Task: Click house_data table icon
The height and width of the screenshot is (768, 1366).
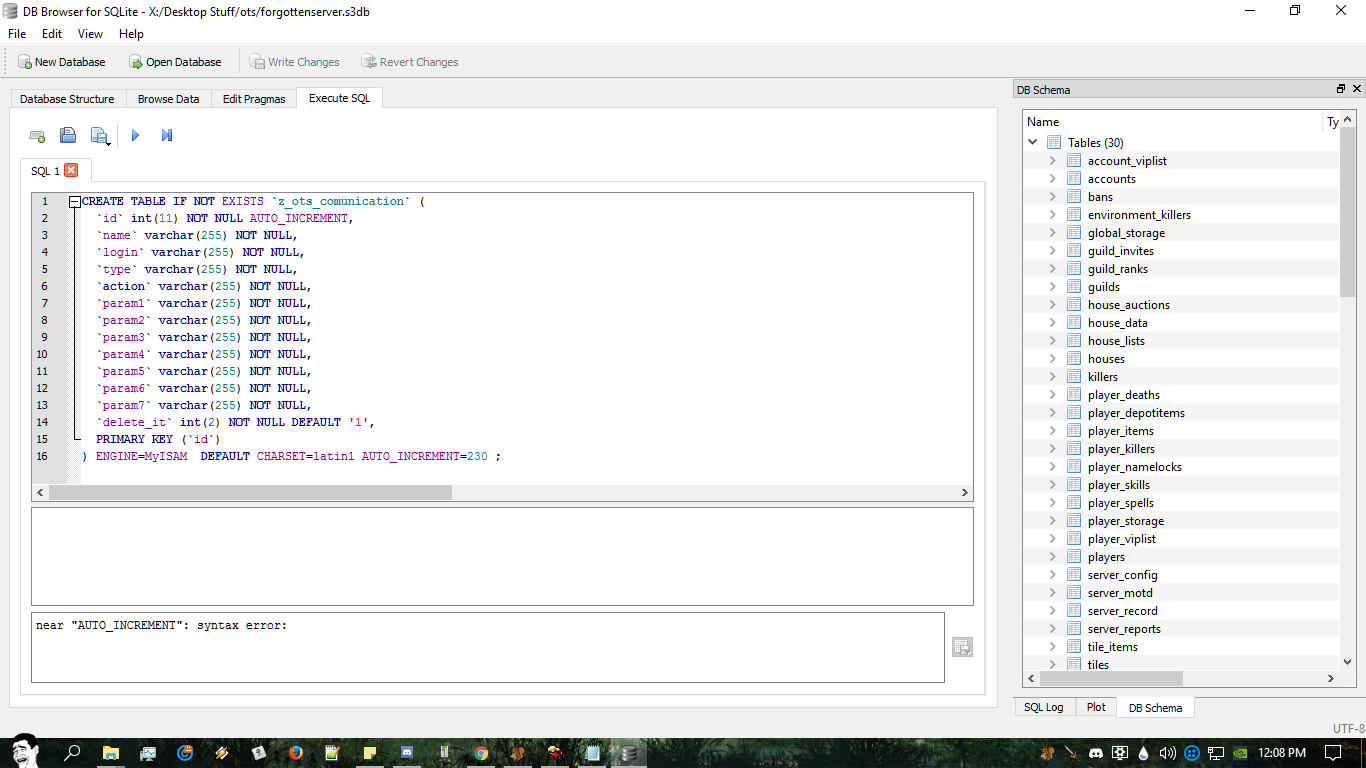Action: [1074, 323]
